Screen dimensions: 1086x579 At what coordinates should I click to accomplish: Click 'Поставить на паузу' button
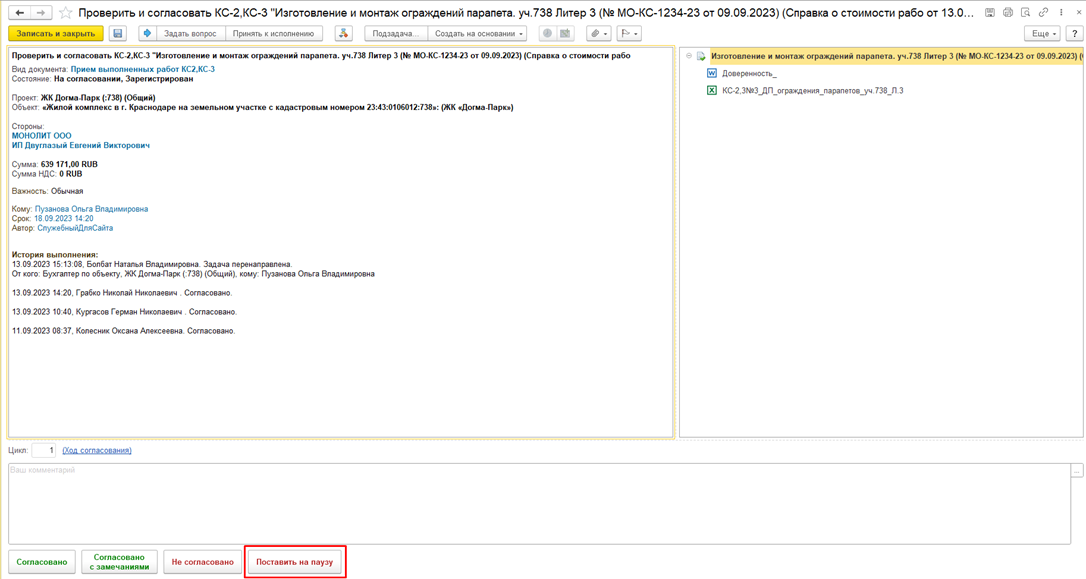pos(295,562)
